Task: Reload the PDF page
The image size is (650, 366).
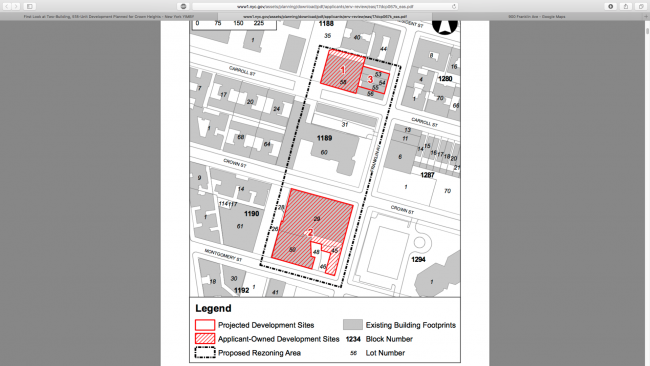Action: pos(454,6)
